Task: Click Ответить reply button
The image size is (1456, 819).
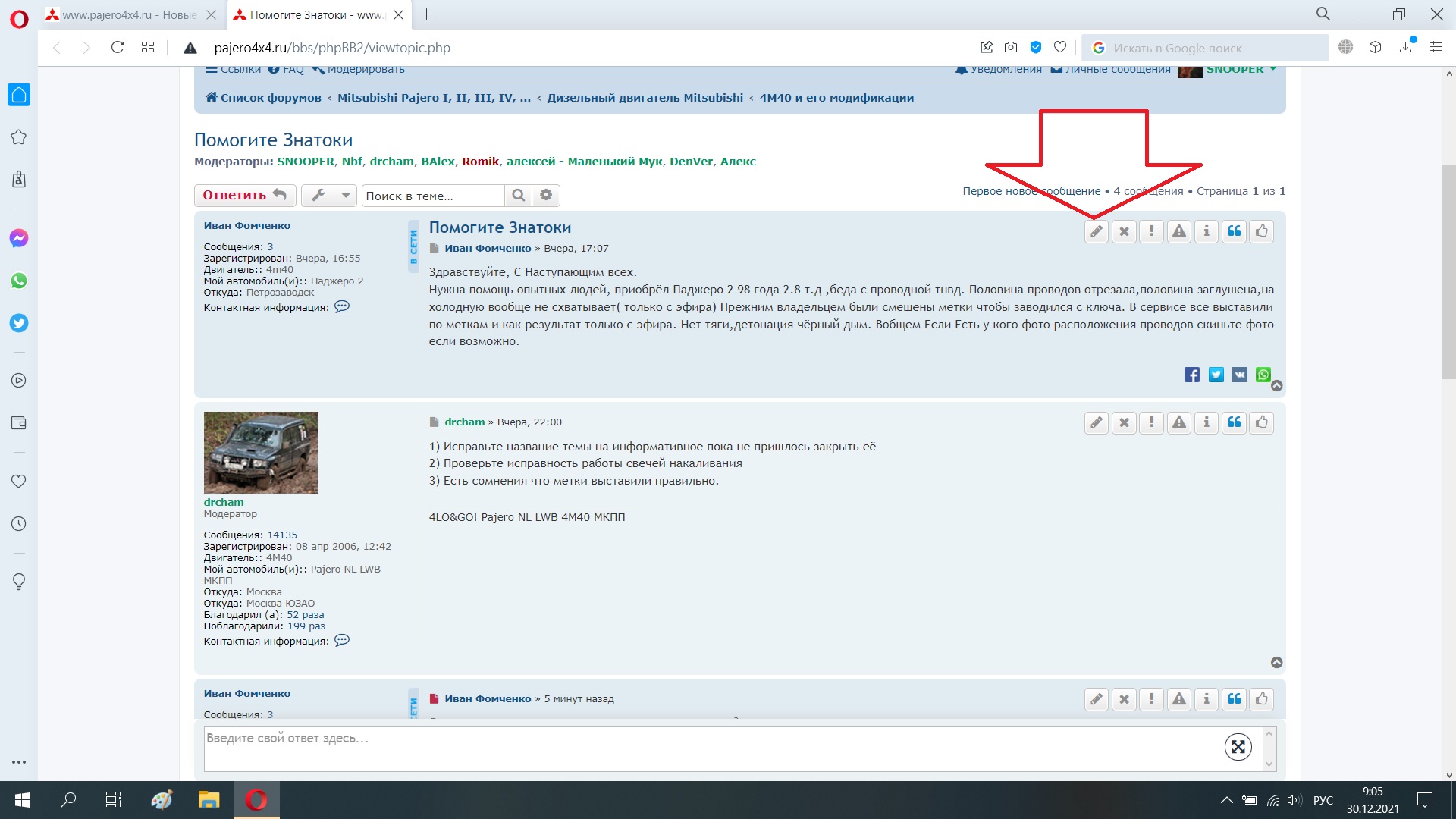Action: (x=244, y=196)
